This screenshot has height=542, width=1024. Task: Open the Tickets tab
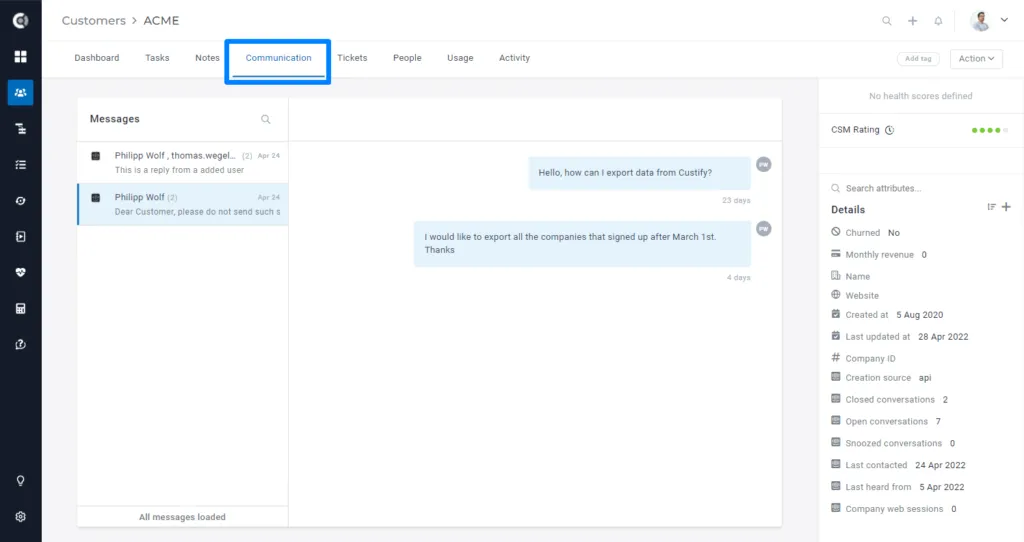[x=352, y=57]
